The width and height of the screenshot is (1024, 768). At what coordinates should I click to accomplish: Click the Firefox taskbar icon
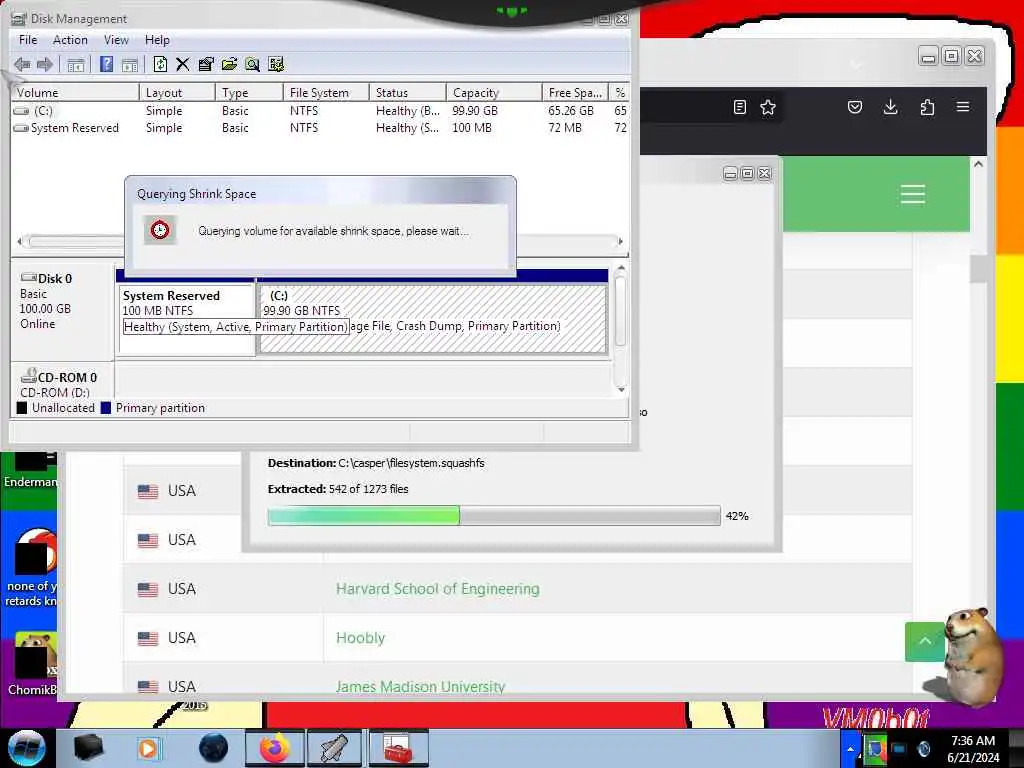coord(275,748)
